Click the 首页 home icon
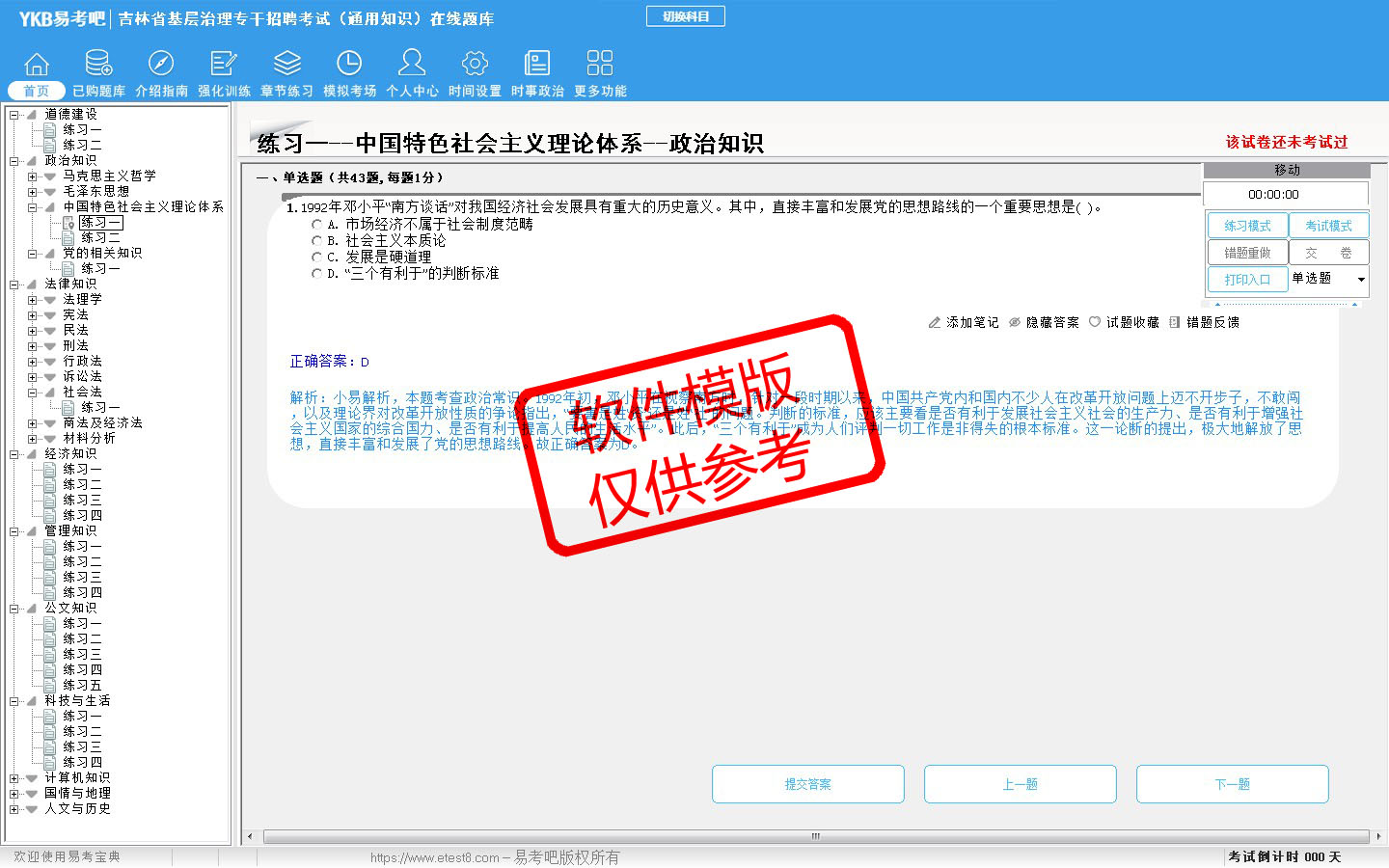Viewport: 1389px width, 868px height. pyautogui.click(x=37, y=65)
